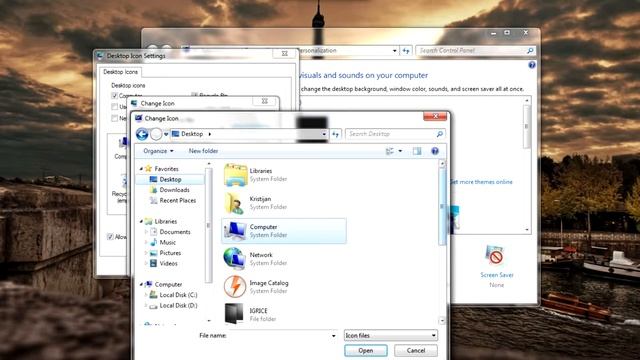Select Favorites star in navigation pane
640x360 pixels.
[148, 168]
